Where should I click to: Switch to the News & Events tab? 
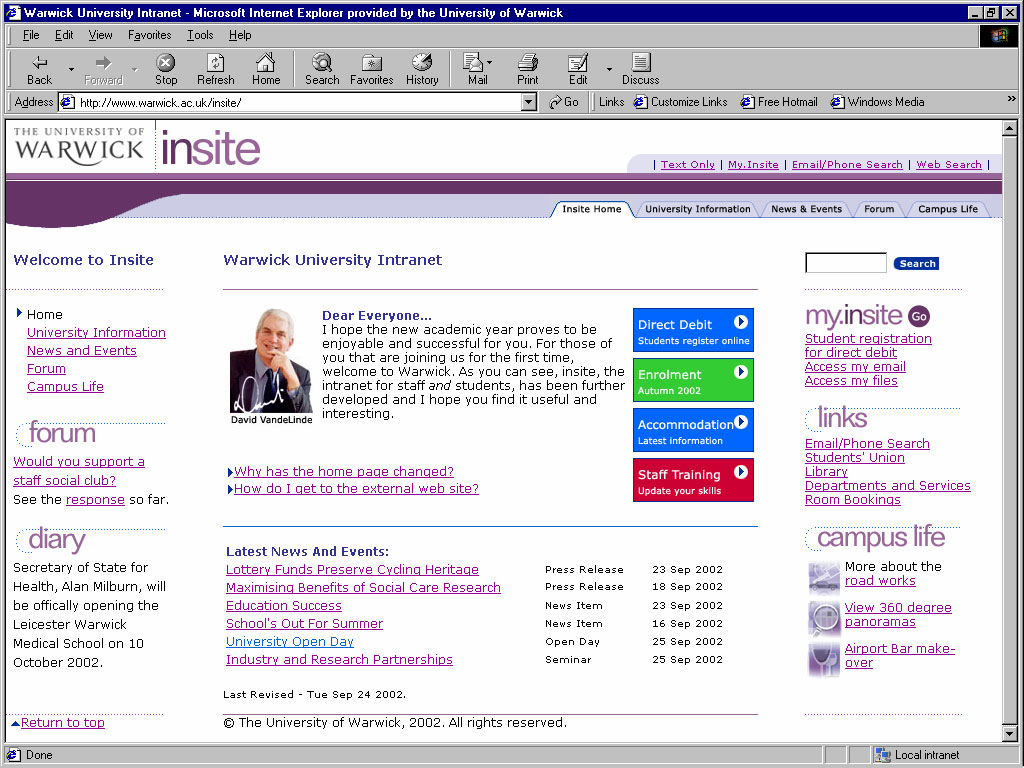point(805,209)
